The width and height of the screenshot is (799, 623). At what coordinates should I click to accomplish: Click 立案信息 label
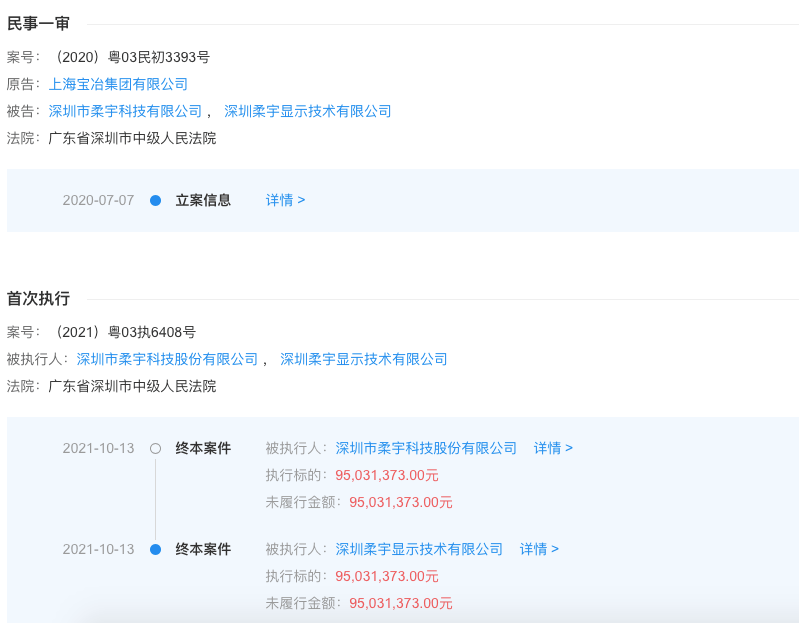pos(203,200)
